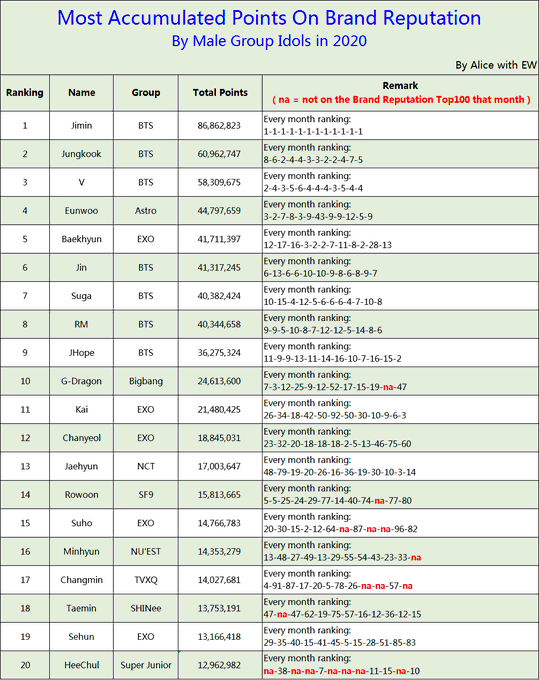This screenshot has width=539, height=680.
Task: Click monthly ranking 1-1-1-1-1-1-1-1-1-1-1-1
Action: point(313,131)
